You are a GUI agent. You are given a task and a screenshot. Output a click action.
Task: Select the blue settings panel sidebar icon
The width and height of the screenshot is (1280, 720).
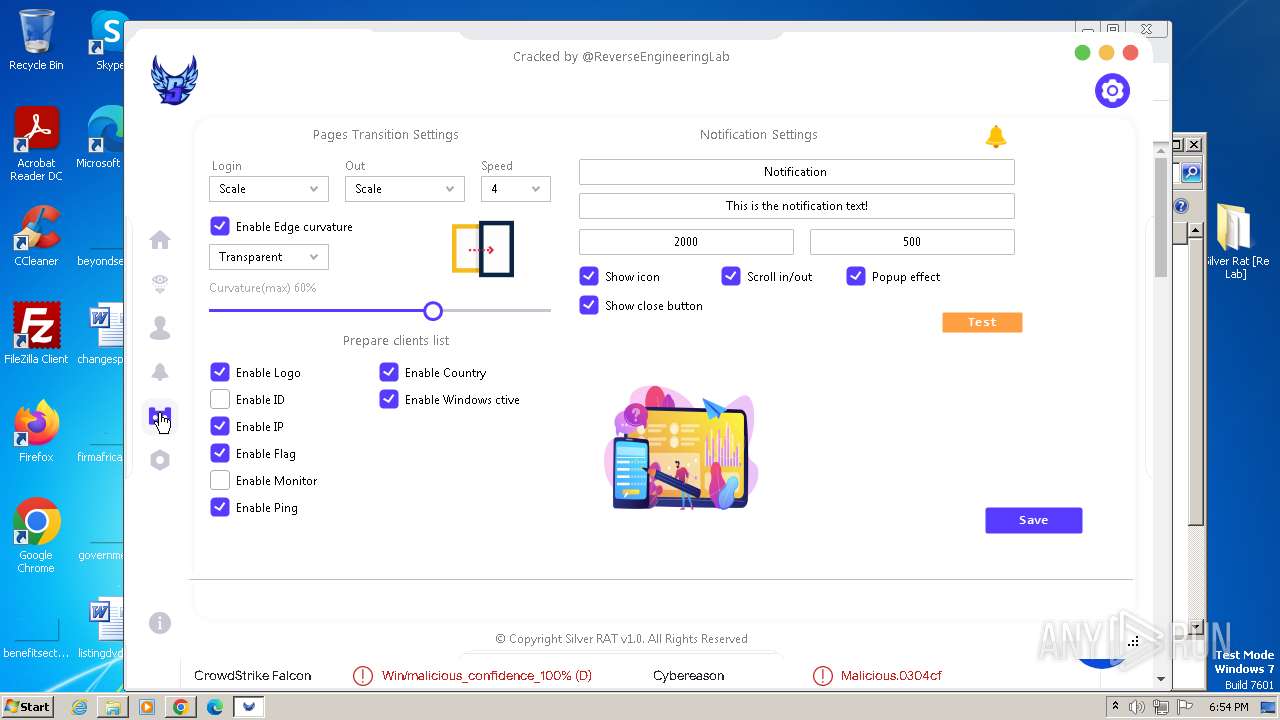point(160,416)
